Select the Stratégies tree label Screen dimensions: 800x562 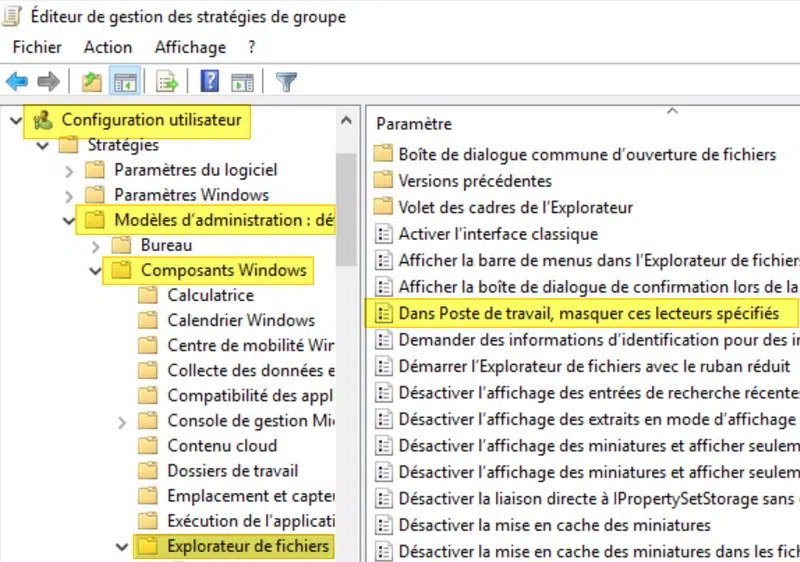123,145
